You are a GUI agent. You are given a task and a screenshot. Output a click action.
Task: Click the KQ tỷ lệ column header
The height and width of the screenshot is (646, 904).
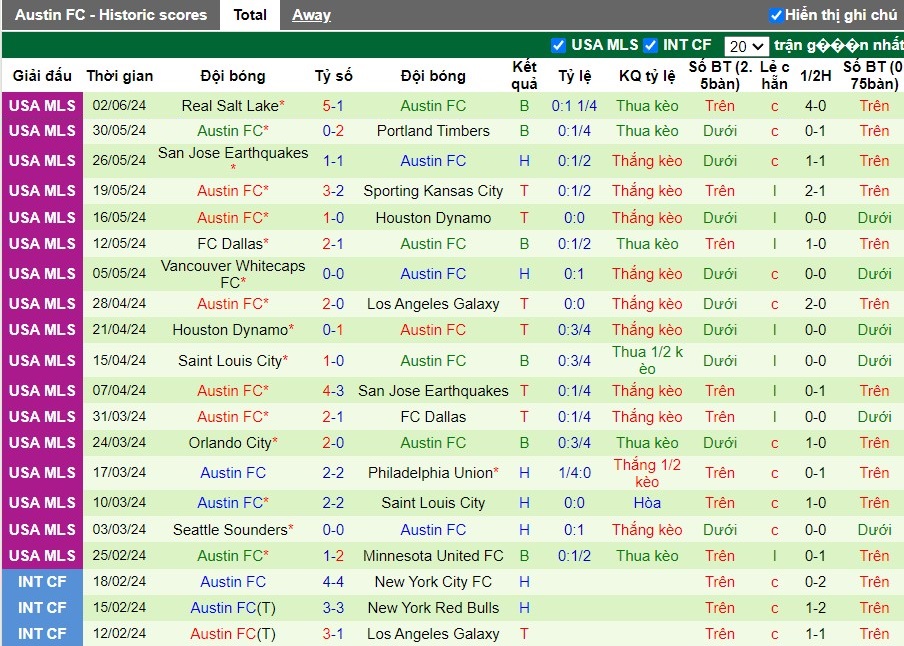coord(647,76)
